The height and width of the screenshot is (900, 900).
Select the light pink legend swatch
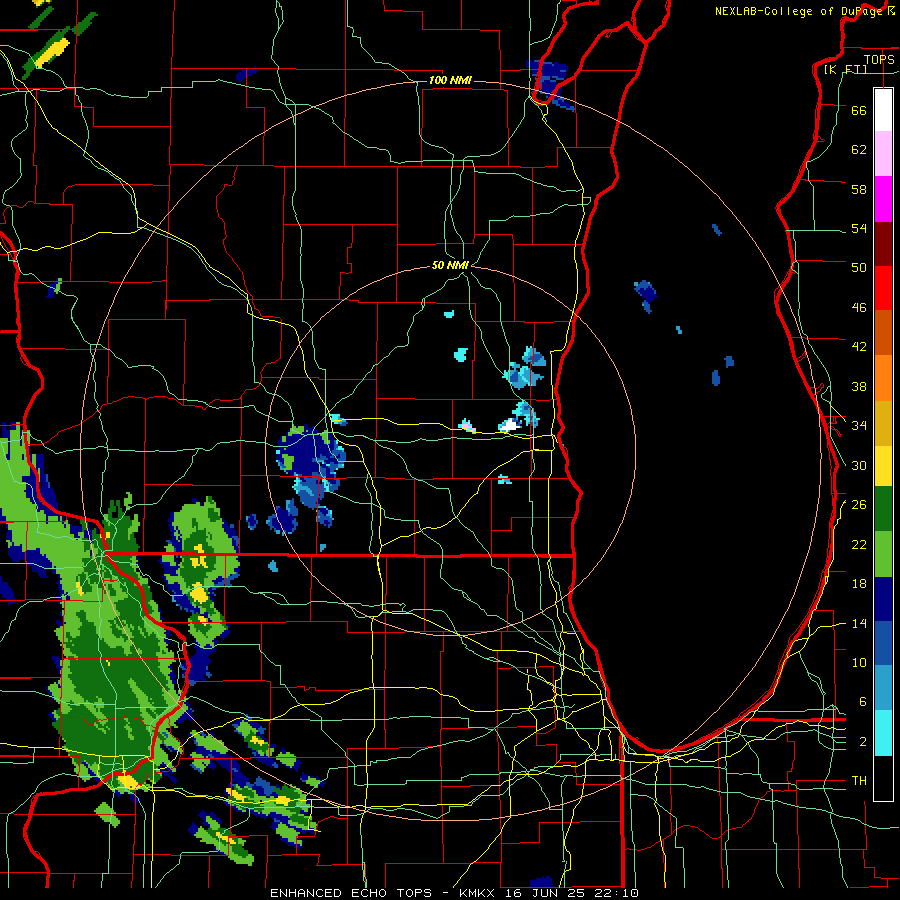pyautogui.click(x=883, y=154)
